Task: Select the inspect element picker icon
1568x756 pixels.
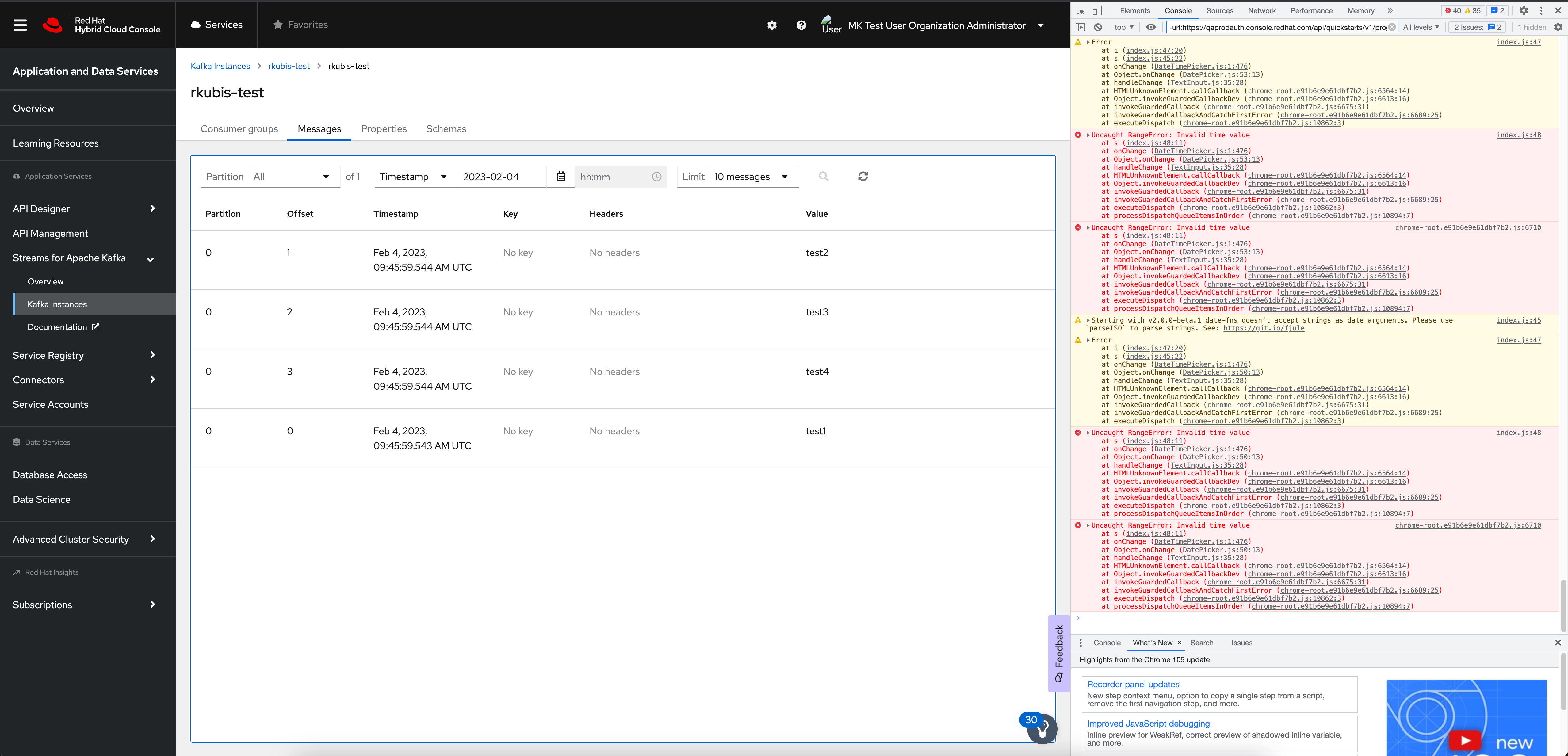Action: pos(1080,10)
